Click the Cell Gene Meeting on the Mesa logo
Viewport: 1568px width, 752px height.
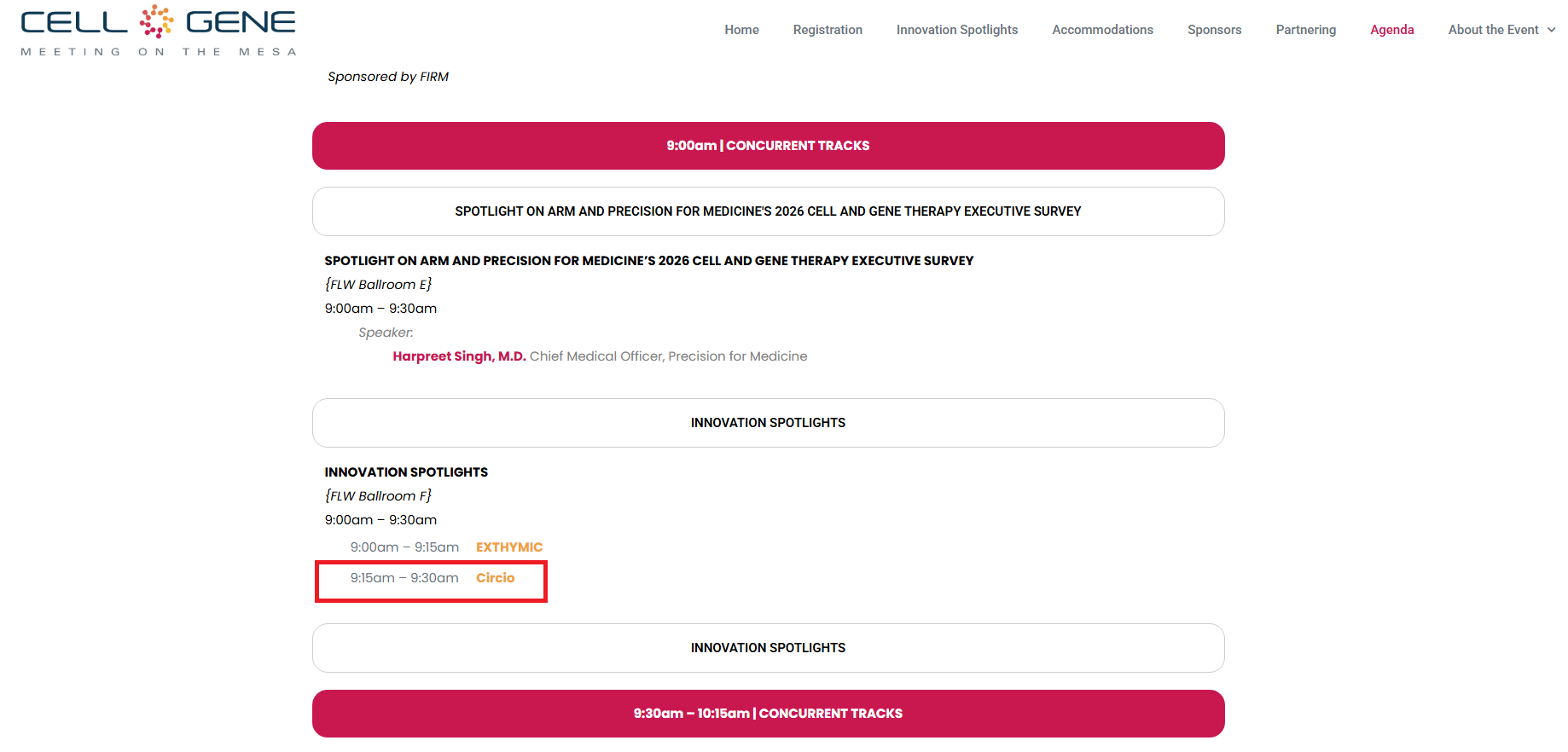(159, 31)
